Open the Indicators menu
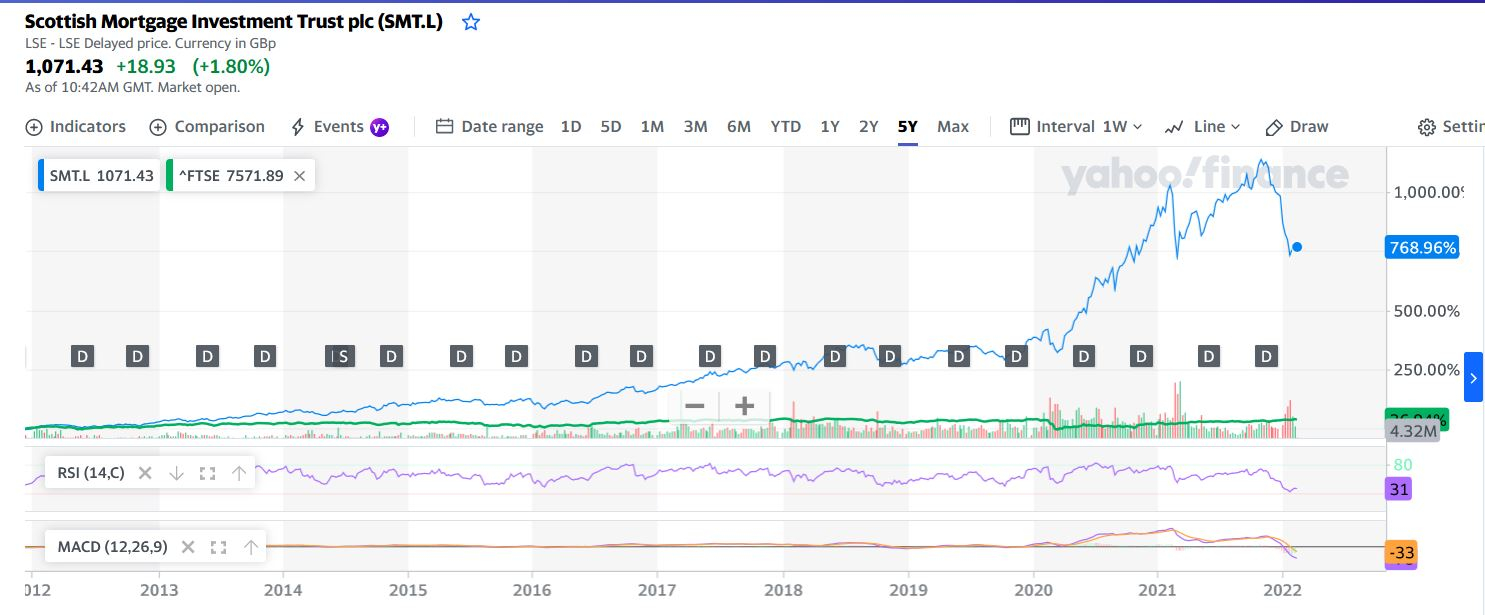This screenshot has width=1485, height=615. click(76, 127)
